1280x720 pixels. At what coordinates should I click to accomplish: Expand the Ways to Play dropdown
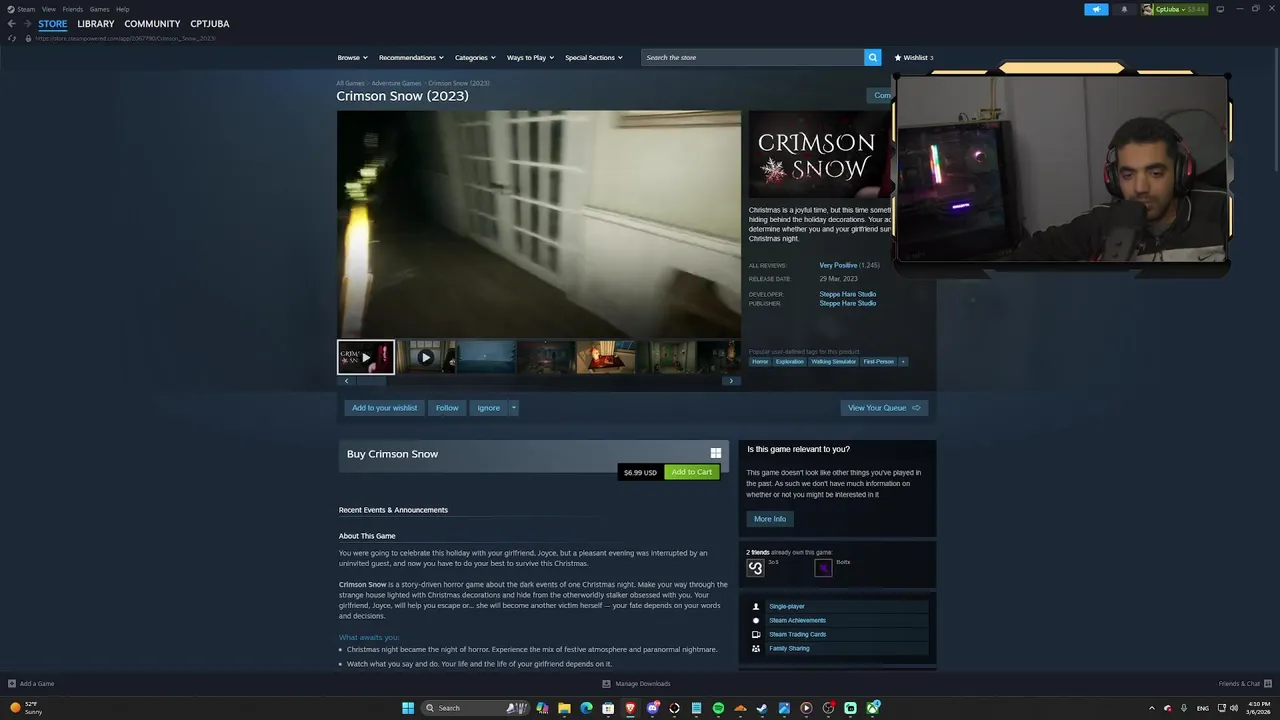pos(530,57)
